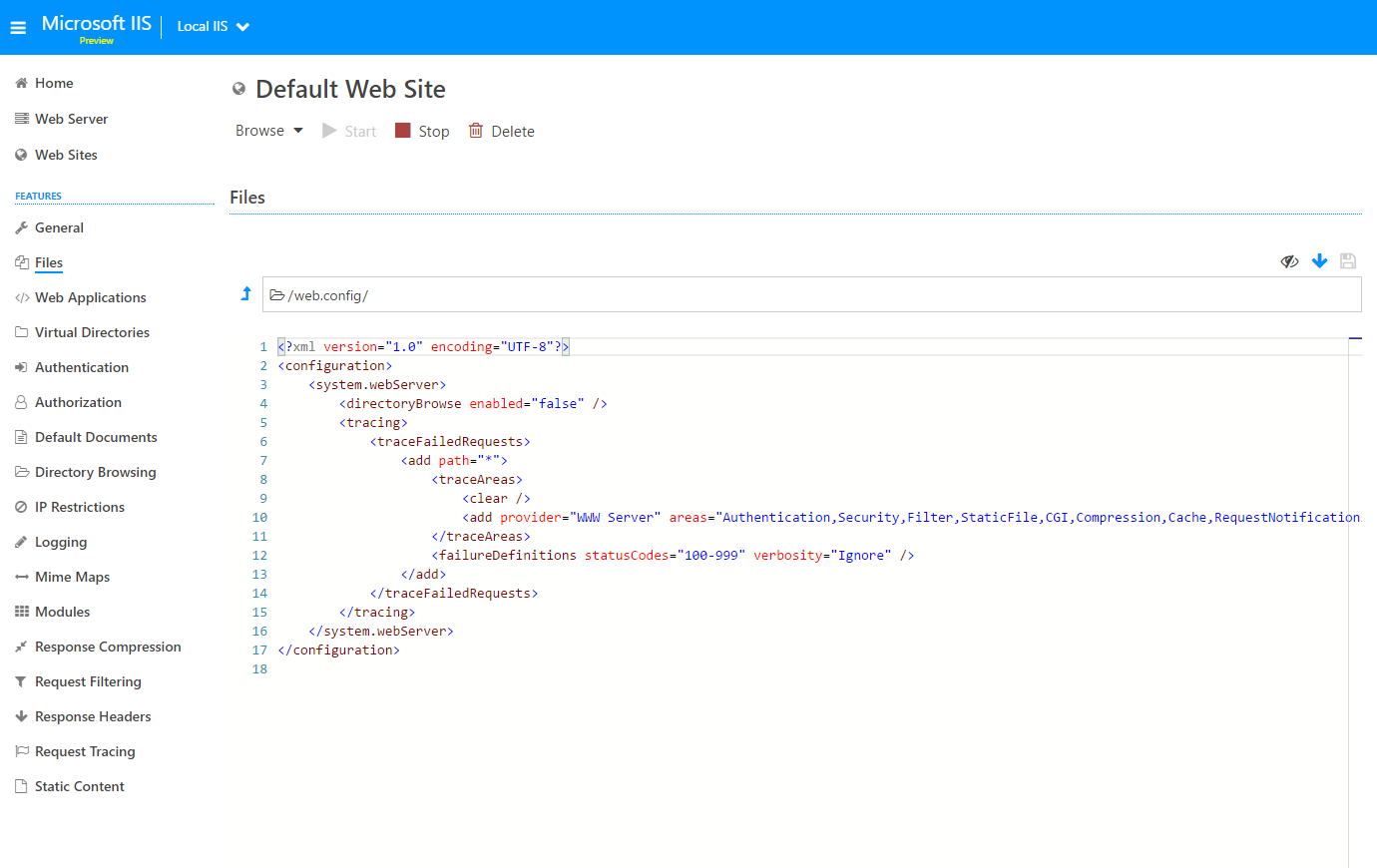The width and height of the screenshot is (1377, 868).
Task: Click the IP Restrictions ban icon
Action: pyautogui.click(x=21, y=507)
